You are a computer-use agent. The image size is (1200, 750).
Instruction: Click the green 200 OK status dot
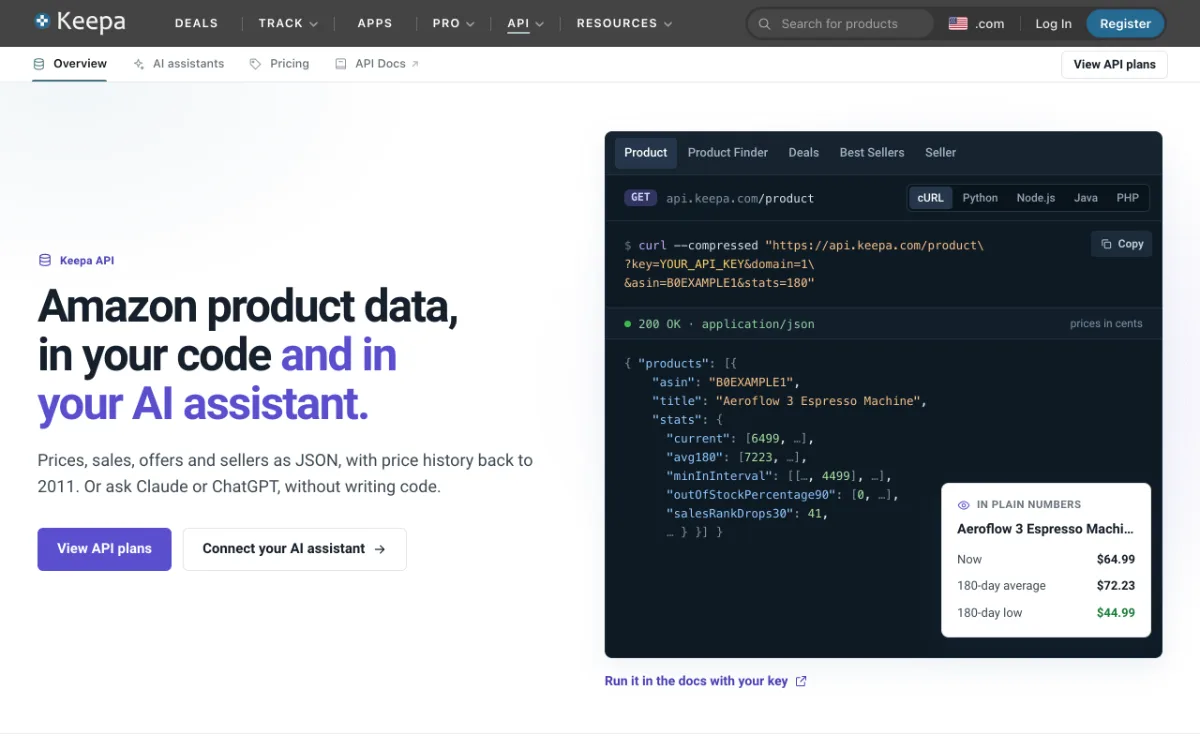(x=628, y=324)
